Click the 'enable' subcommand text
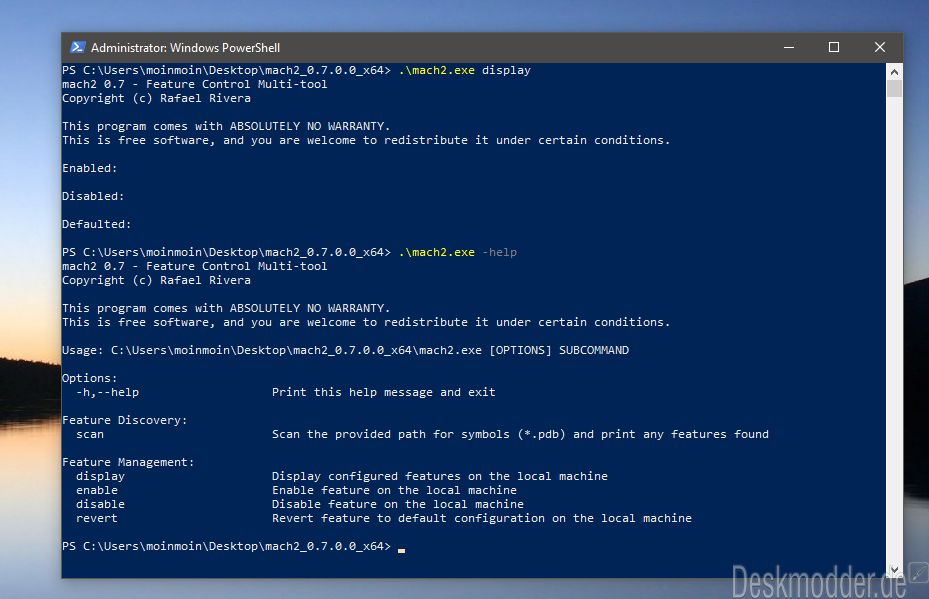 tap(97, 491)
